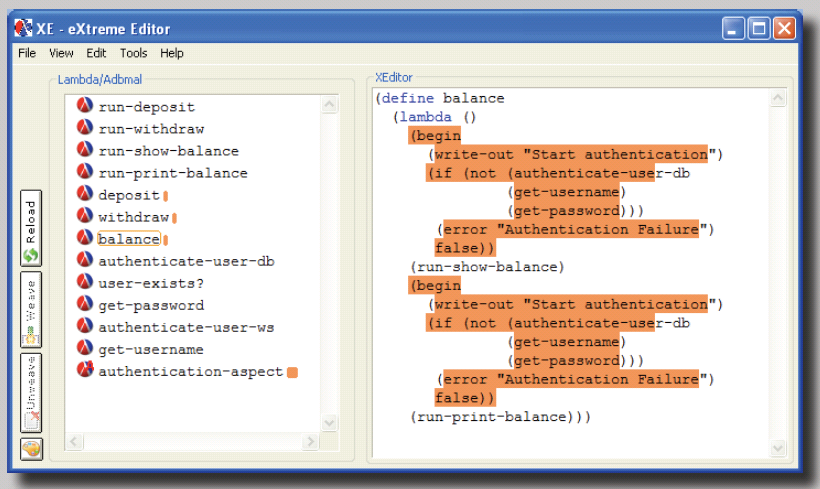
Task: Click the lambda icon beside get-username
Action: pyautogui.click(x=85, y=349)
